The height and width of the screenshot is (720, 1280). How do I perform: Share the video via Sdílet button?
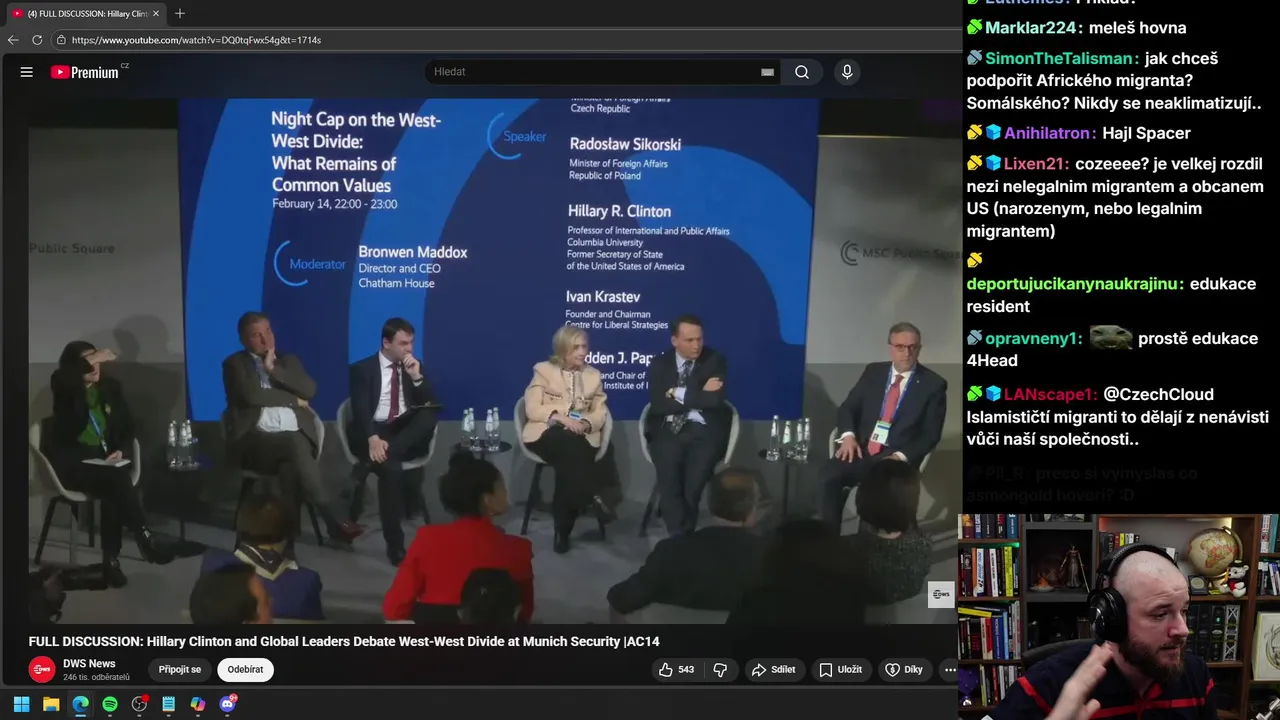[774, 670]
